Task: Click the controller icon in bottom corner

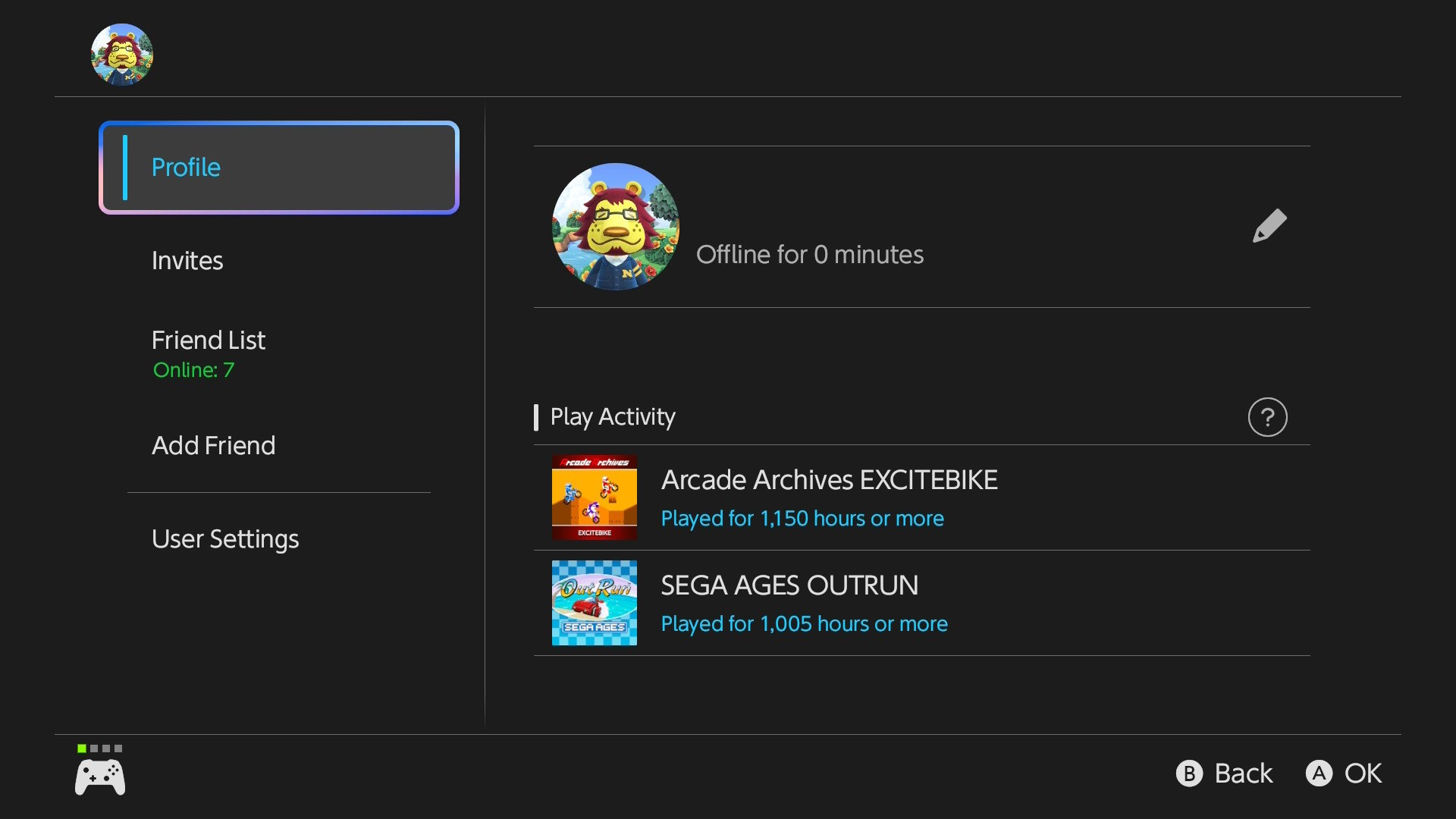Action: click(x=100, y=777)
